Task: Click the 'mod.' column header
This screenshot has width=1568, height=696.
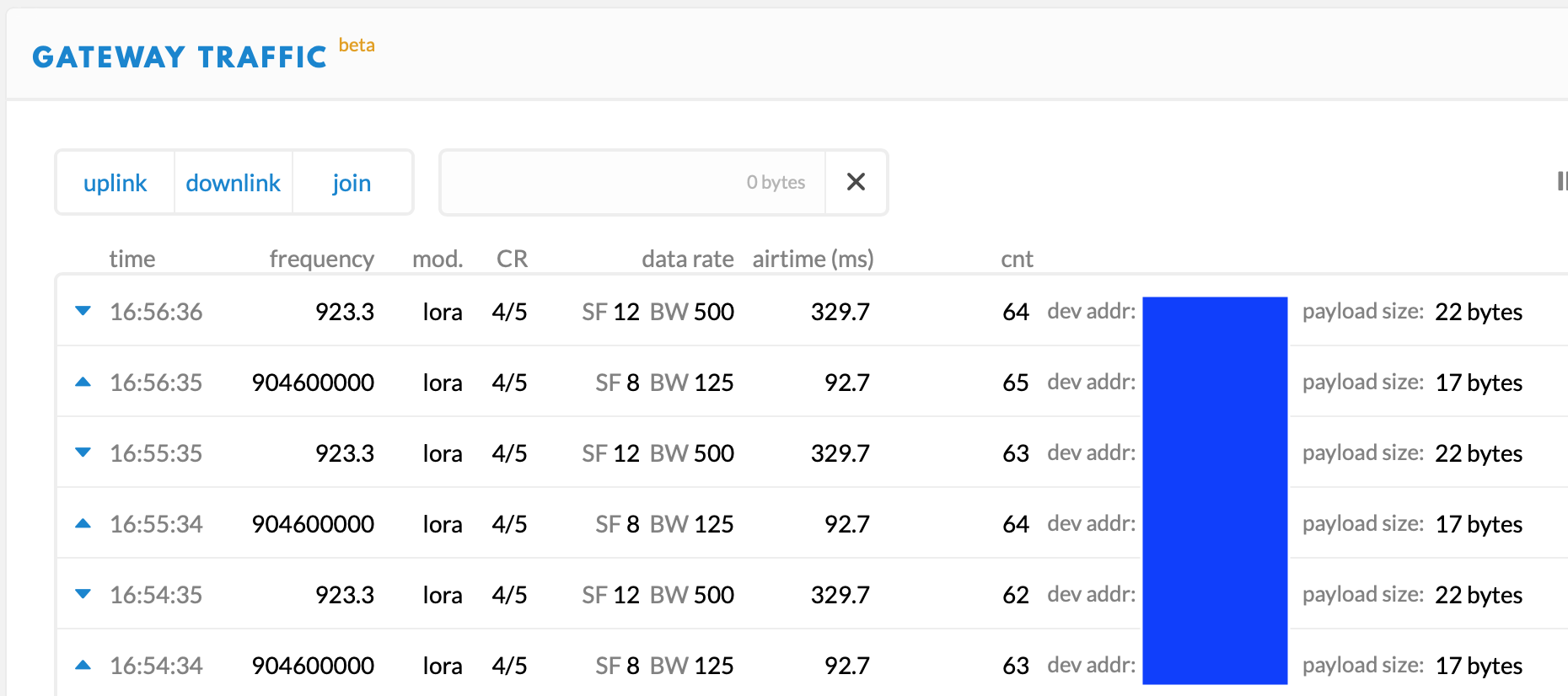Action: pos(438,259)
